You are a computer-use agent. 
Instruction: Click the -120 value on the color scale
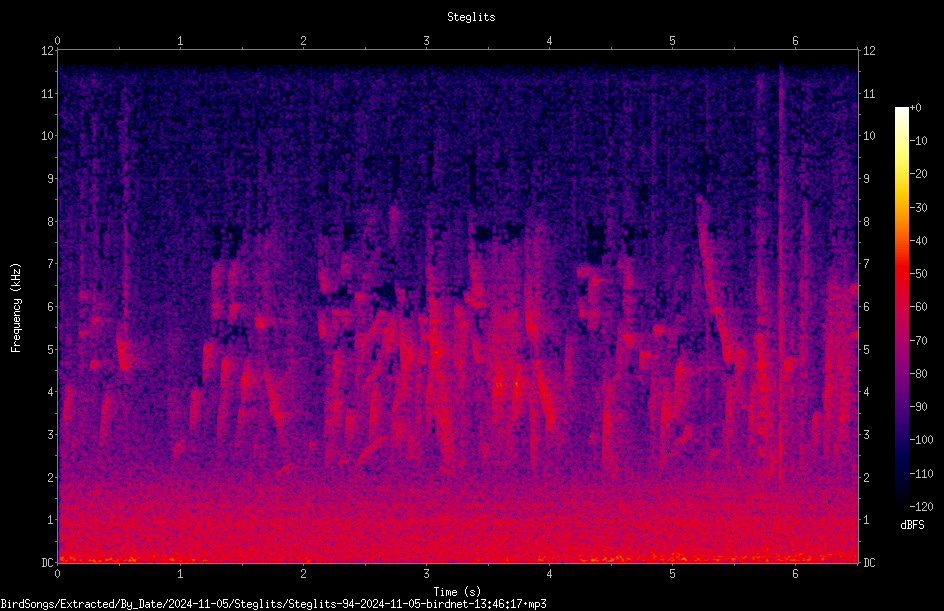click(921, 507)
